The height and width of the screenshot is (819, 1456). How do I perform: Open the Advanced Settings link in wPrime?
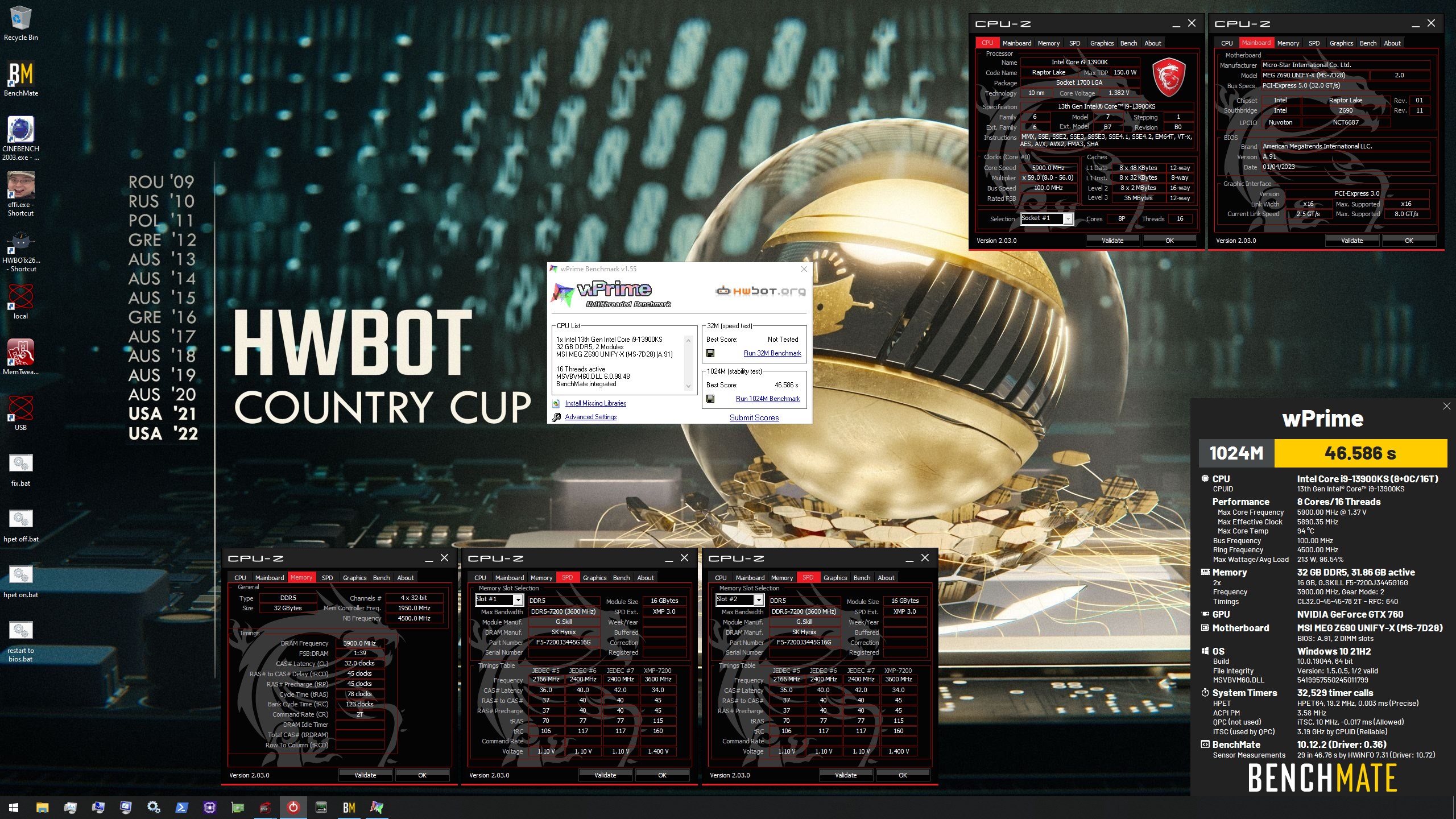click(591, 417)
